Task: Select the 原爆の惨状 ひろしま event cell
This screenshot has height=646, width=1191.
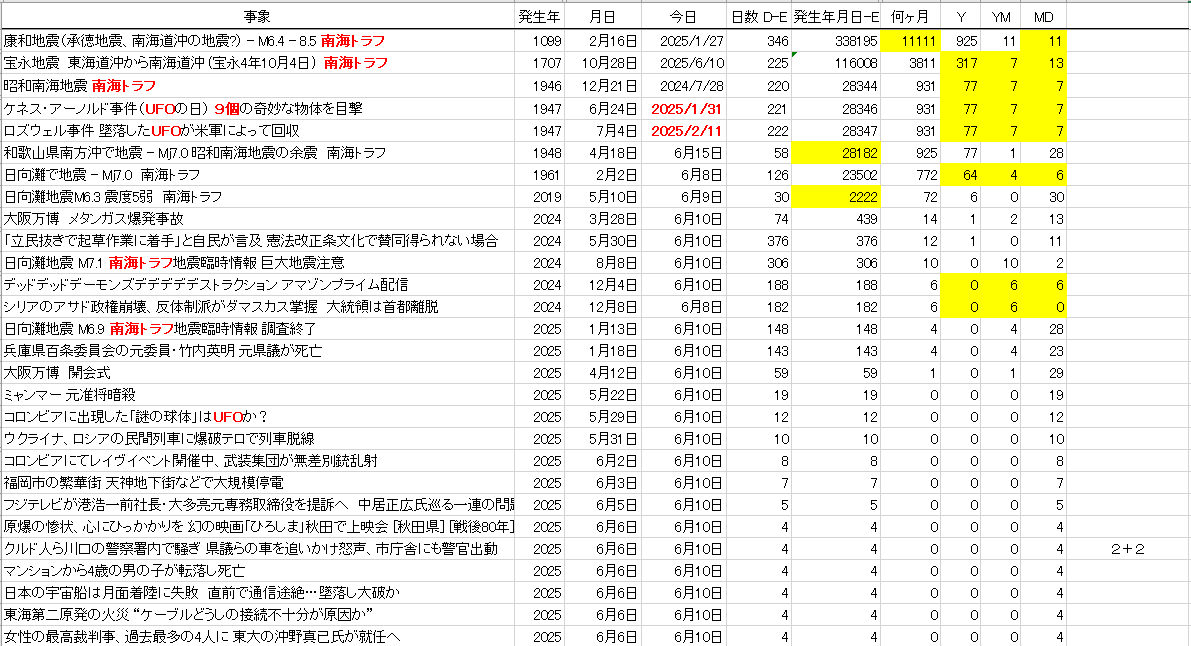Action: (257, 527)
